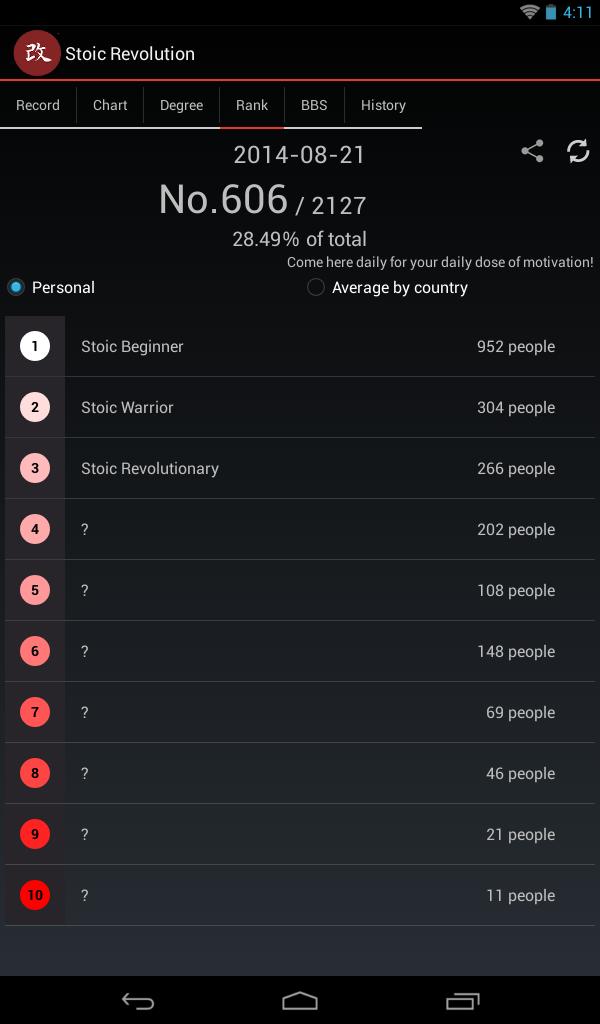
Task: Go to the Degree tab
Action: (x=181, y=105)
